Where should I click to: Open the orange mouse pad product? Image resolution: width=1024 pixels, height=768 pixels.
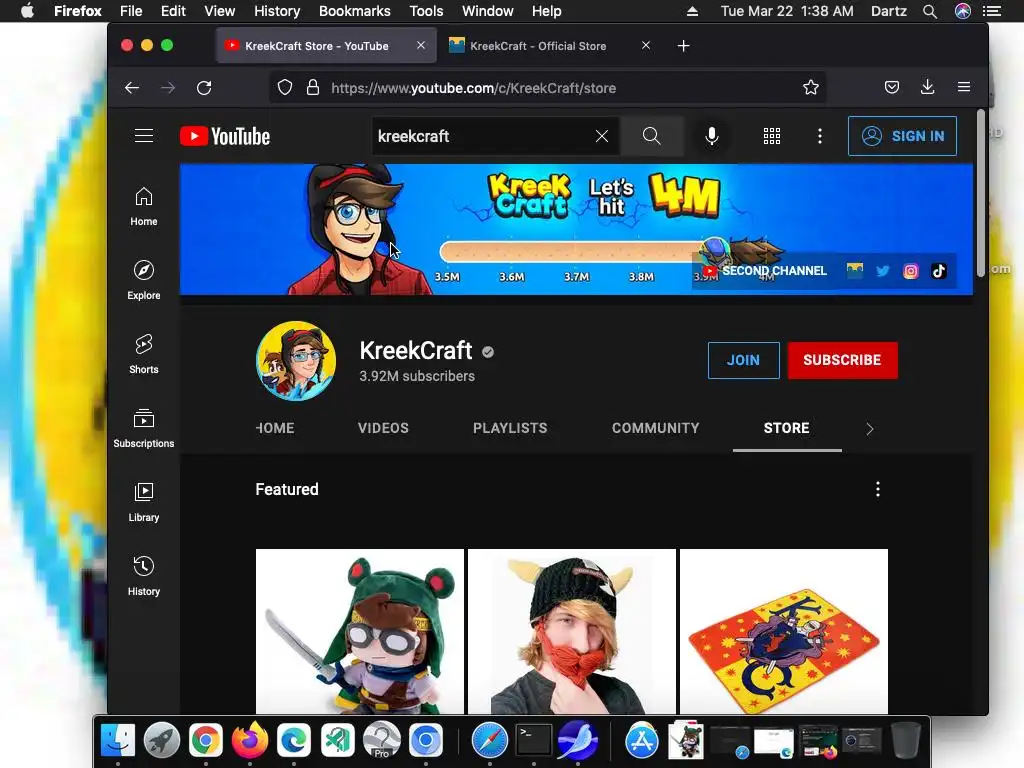click(784, 632)
